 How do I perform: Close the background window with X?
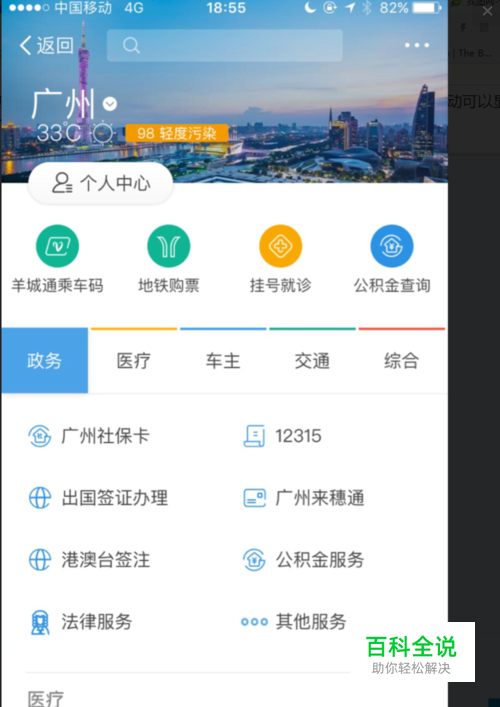[x=487, y=11]
